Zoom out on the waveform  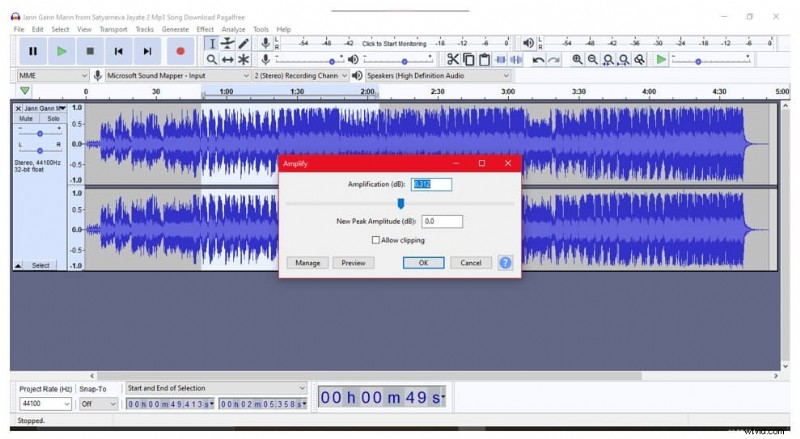tap(592, 60)
